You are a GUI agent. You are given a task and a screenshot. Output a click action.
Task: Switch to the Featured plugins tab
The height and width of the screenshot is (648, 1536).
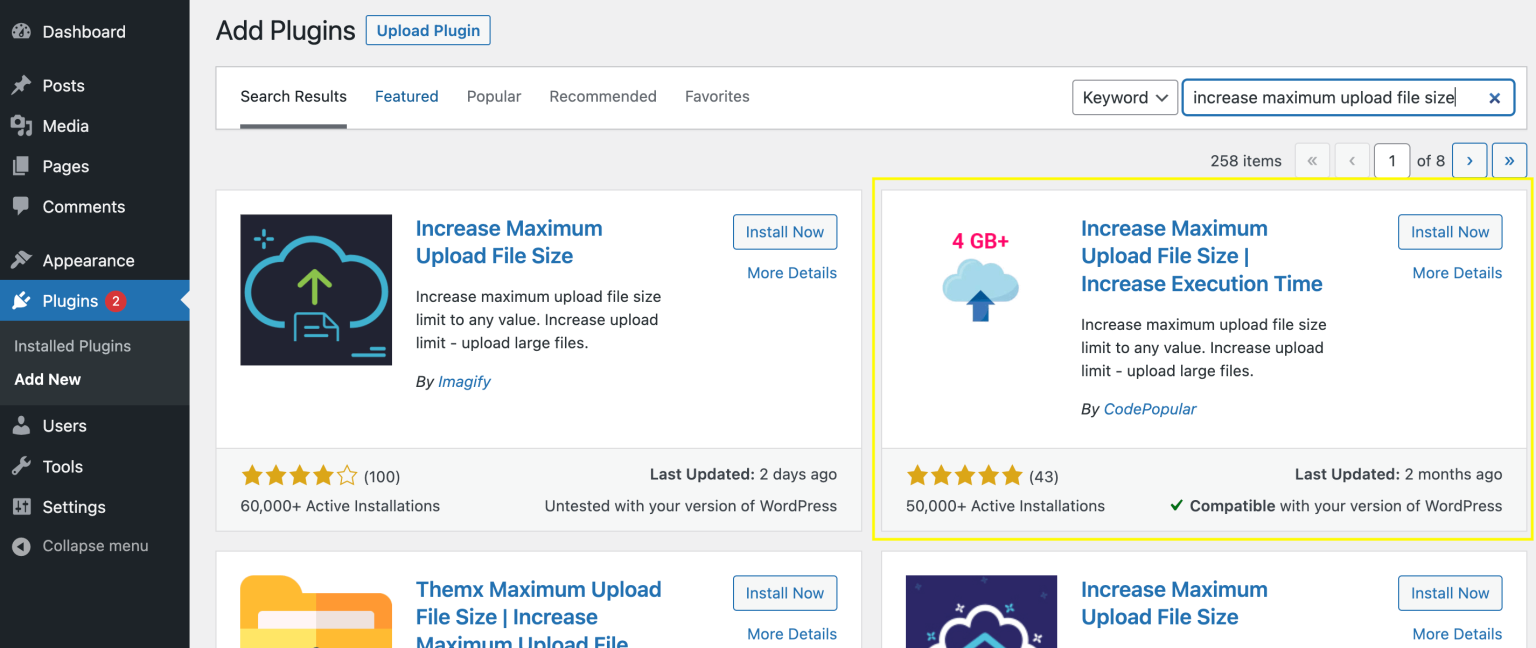pyautogui.click(x=406, y=96)
